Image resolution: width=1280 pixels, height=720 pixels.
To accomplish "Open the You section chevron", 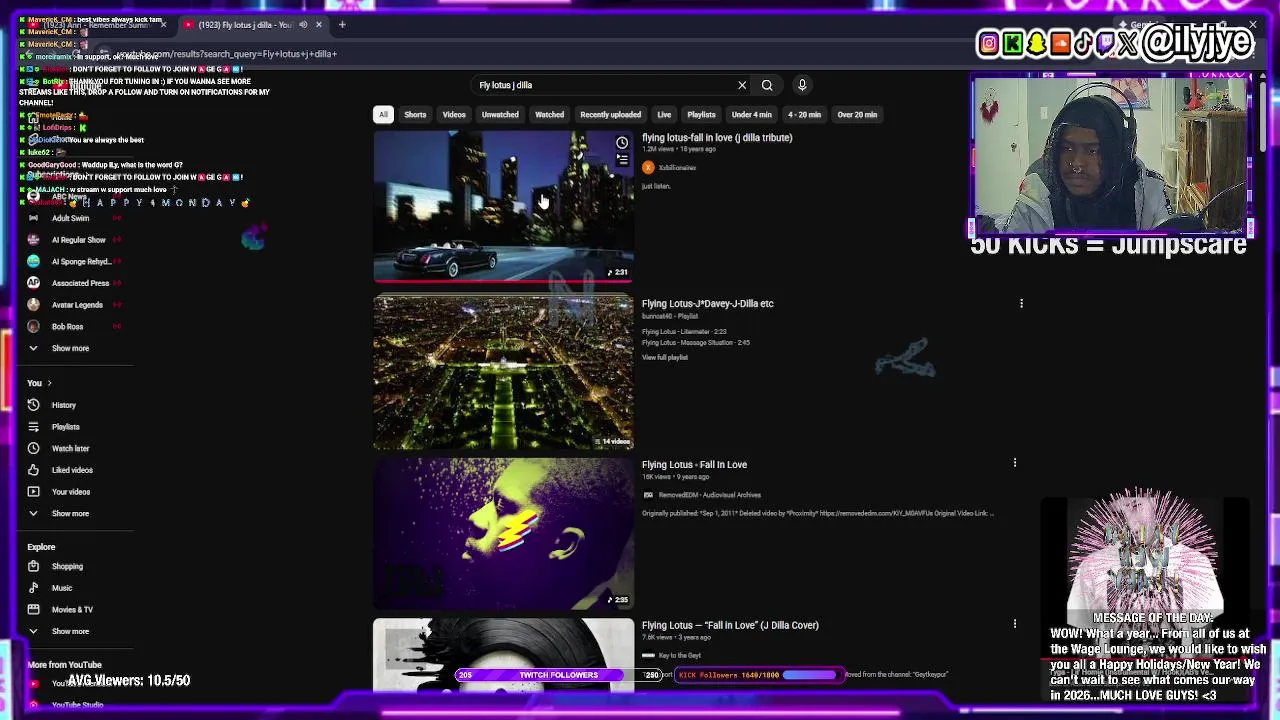I will (x=49, y=383).
